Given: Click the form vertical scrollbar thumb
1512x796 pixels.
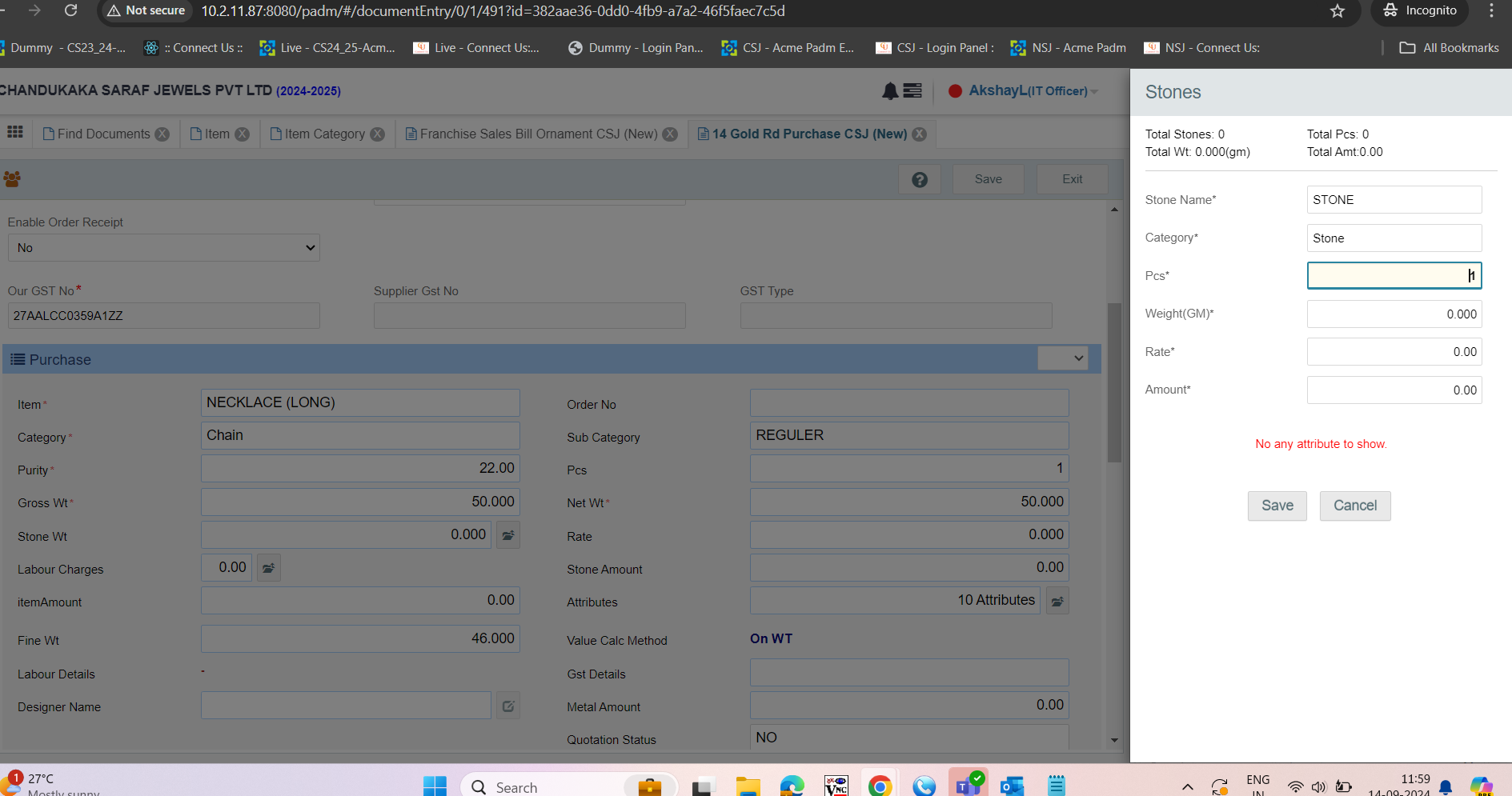Looking at the screenshot, I should [x=1114, y=382].
